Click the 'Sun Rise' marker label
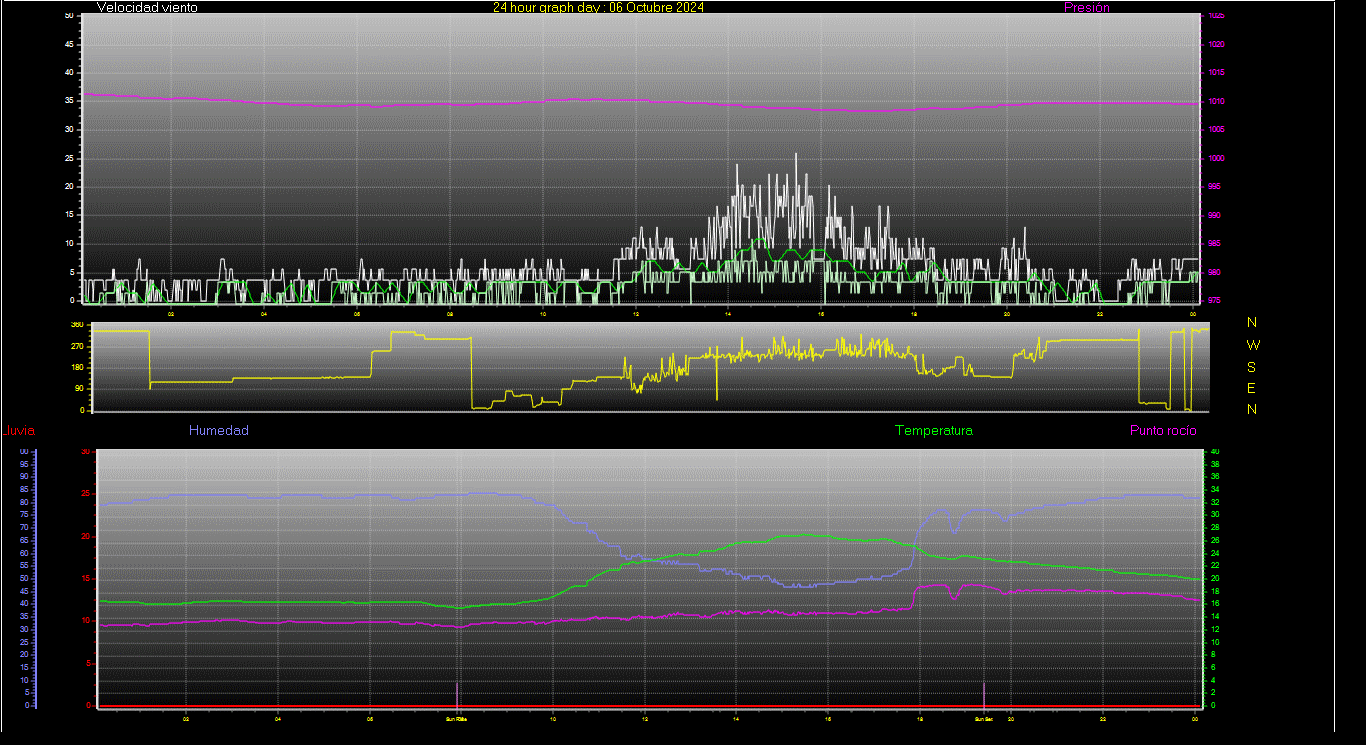This screenshot has width=1366, height=745. point(456,718)
